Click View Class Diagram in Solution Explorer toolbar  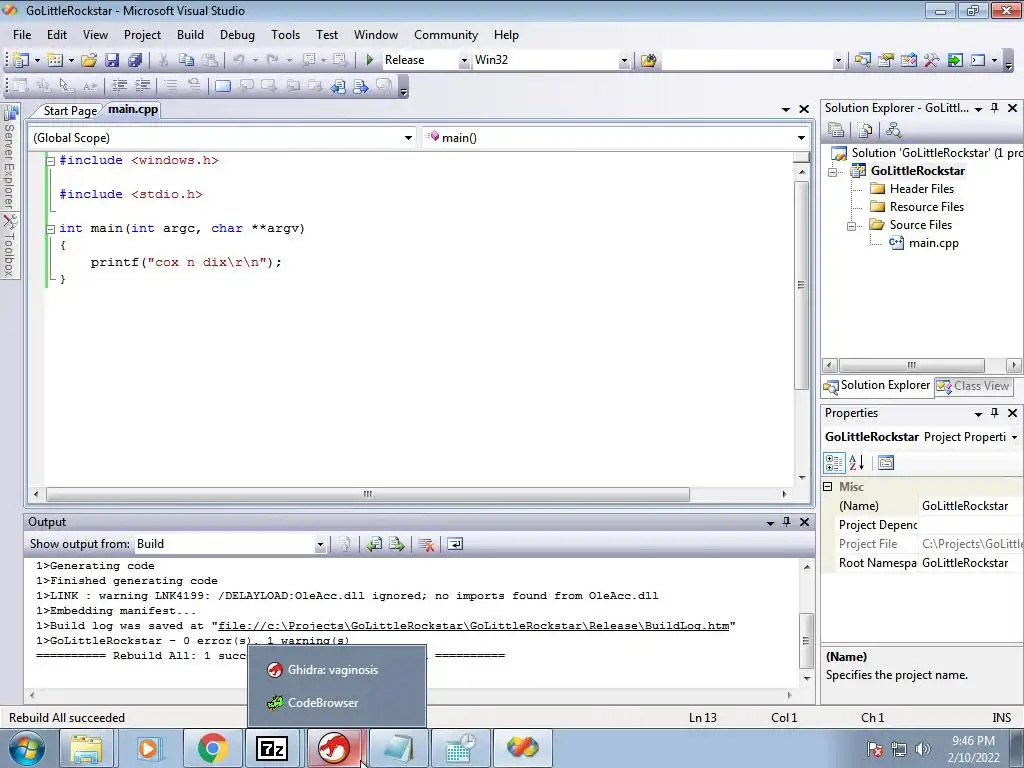[893, 130]
